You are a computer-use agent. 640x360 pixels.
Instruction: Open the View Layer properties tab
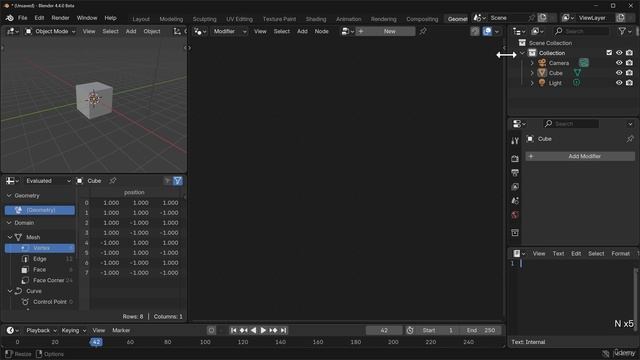tap(515, 187)
